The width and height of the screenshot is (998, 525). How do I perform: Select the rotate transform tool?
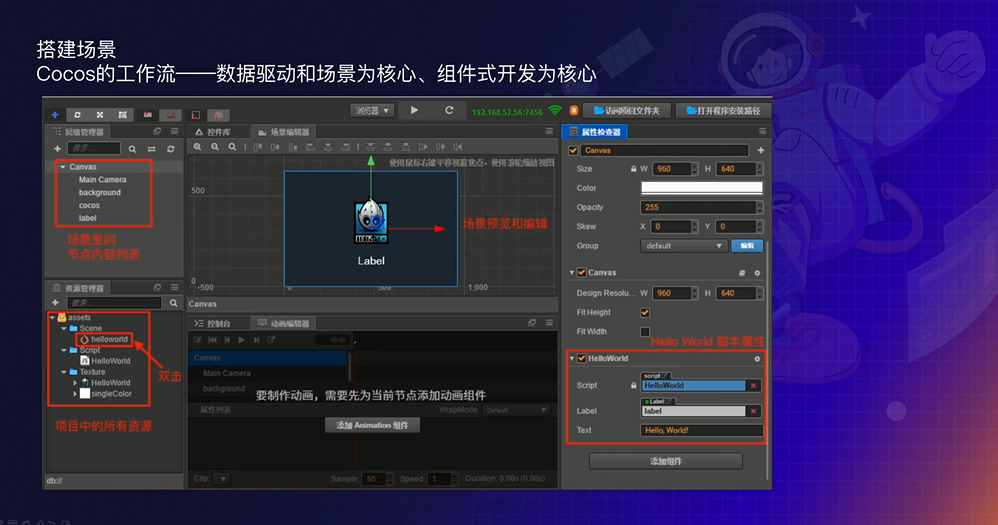pyautogui.click(x=78, y=115)
